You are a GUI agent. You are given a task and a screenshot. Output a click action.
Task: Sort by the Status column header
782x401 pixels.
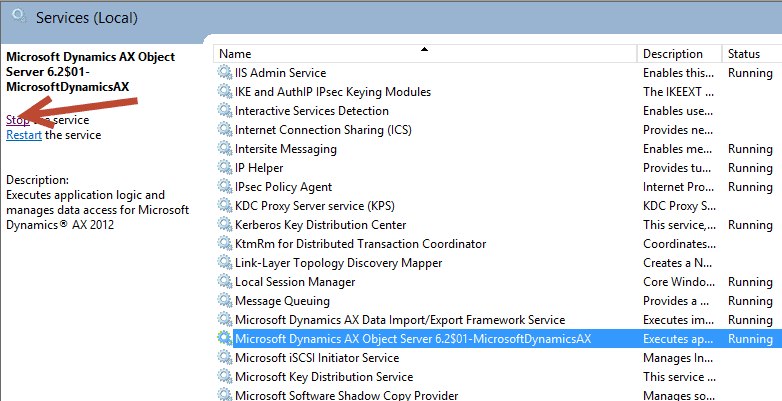(752, 53)
